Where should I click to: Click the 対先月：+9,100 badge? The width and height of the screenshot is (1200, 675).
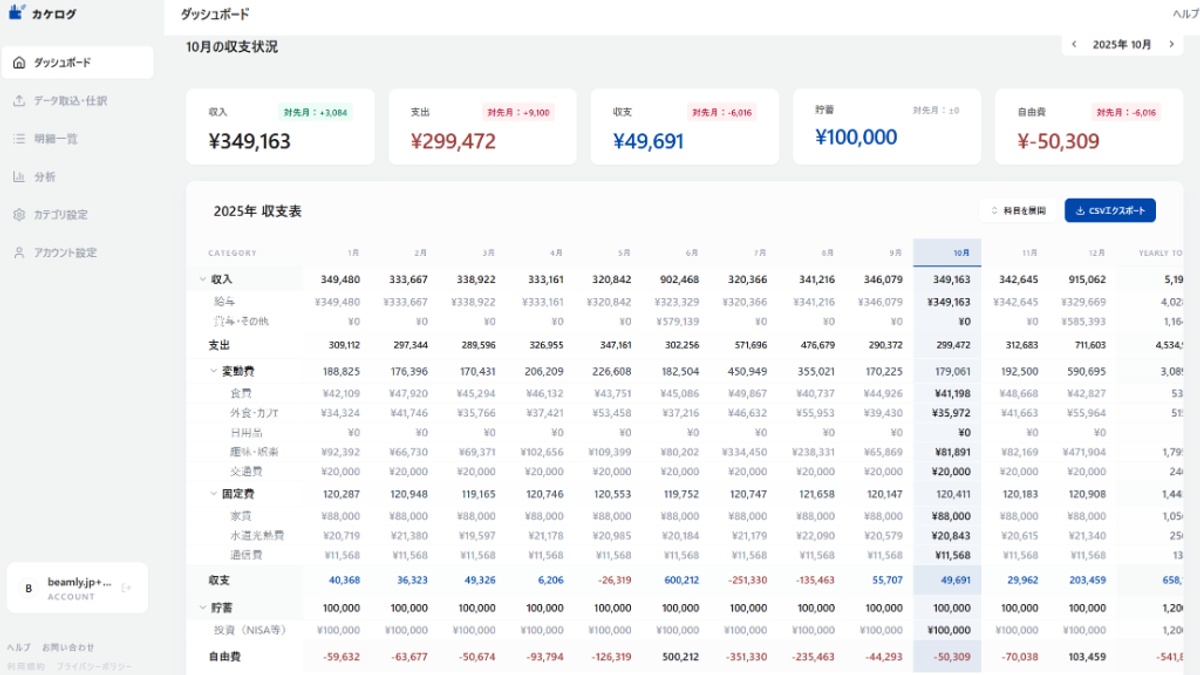click(518, 112)
